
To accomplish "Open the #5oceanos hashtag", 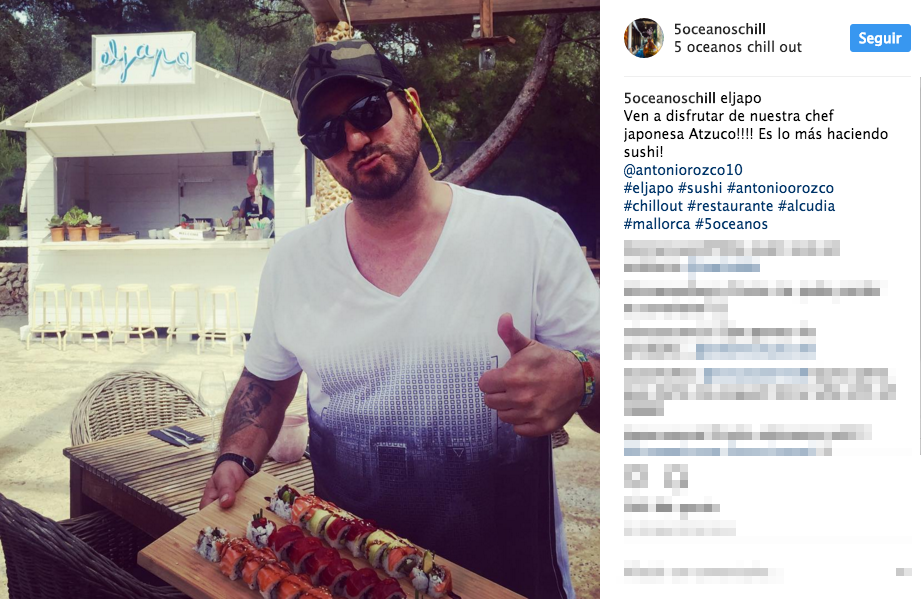I will 731,224.
